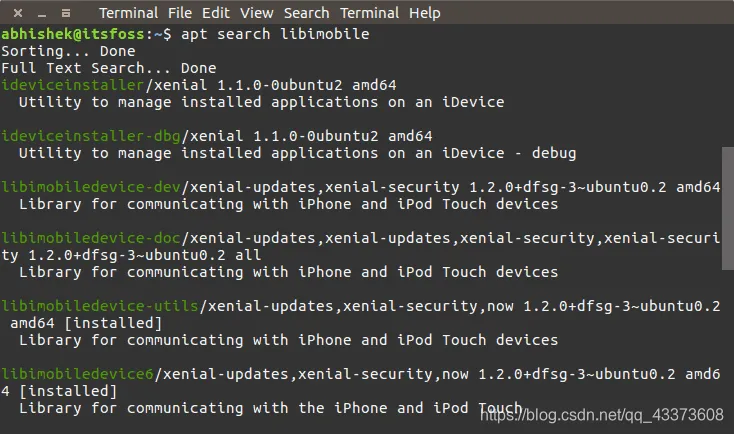
Task: Open the Search menu
Action: click(x=306, y=13)
